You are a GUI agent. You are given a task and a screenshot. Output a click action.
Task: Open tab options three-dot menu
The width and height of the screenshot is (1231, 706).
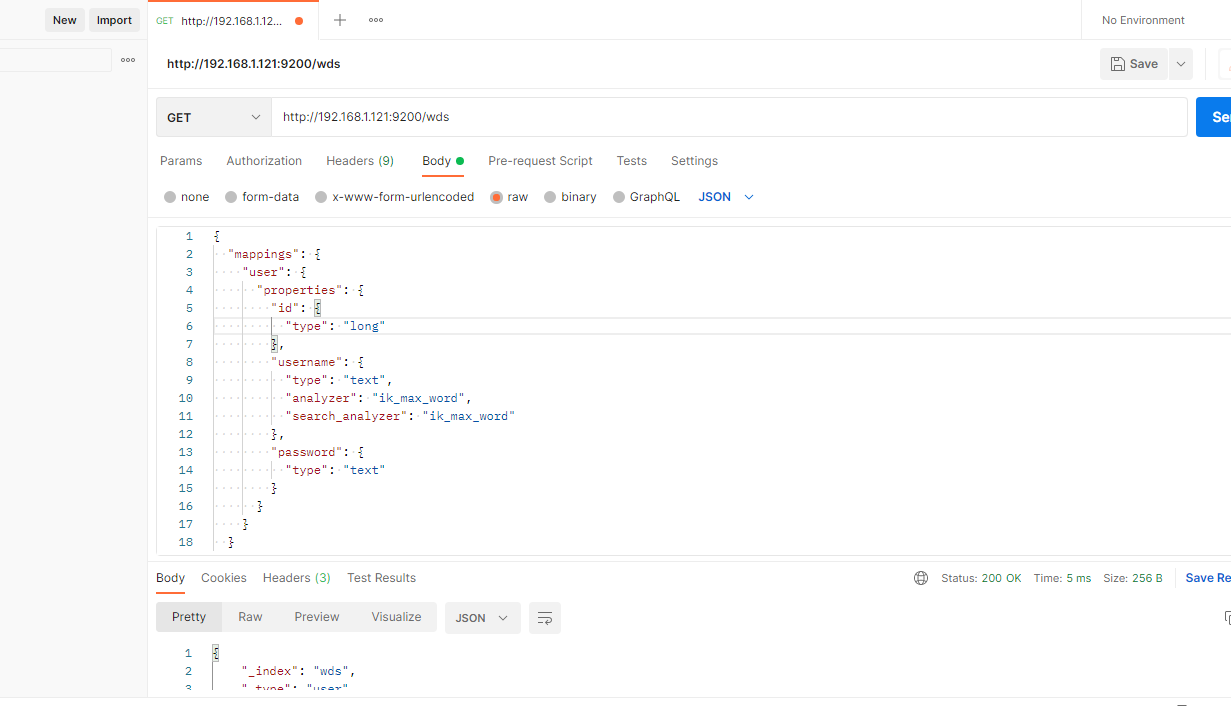pos(376,20)
